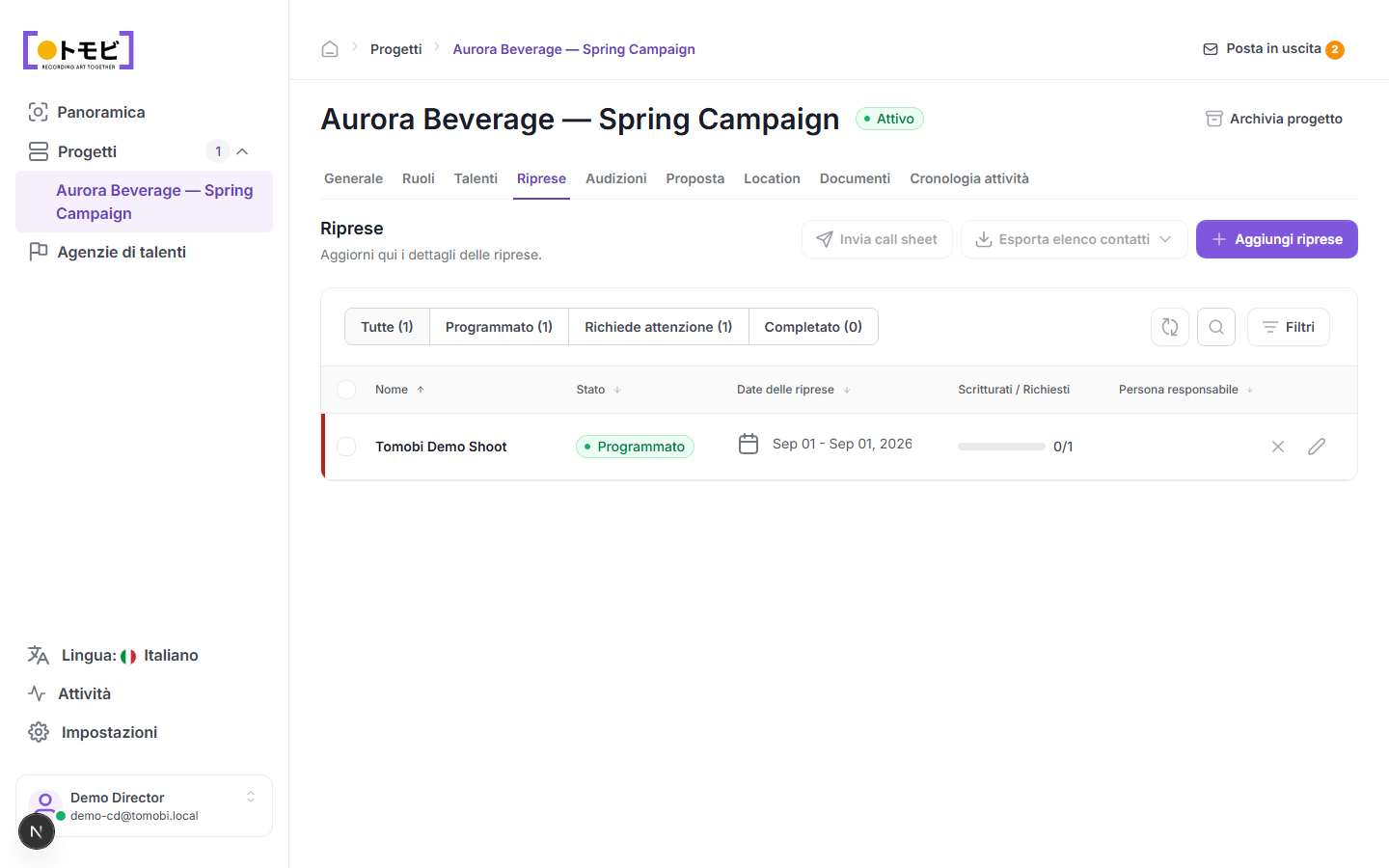Expand the Demo Director account switcher

(x=251, y=797)
